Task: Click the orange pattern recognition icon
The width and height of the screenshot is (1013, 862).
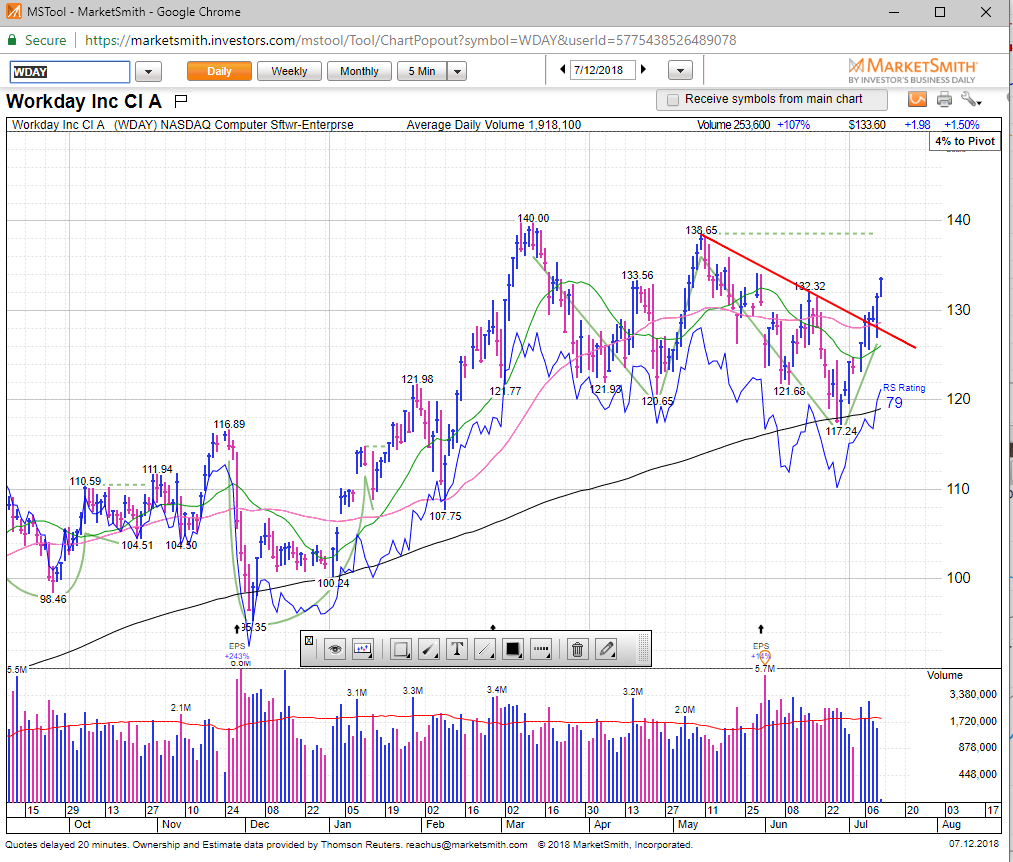Action: (917, 100)
